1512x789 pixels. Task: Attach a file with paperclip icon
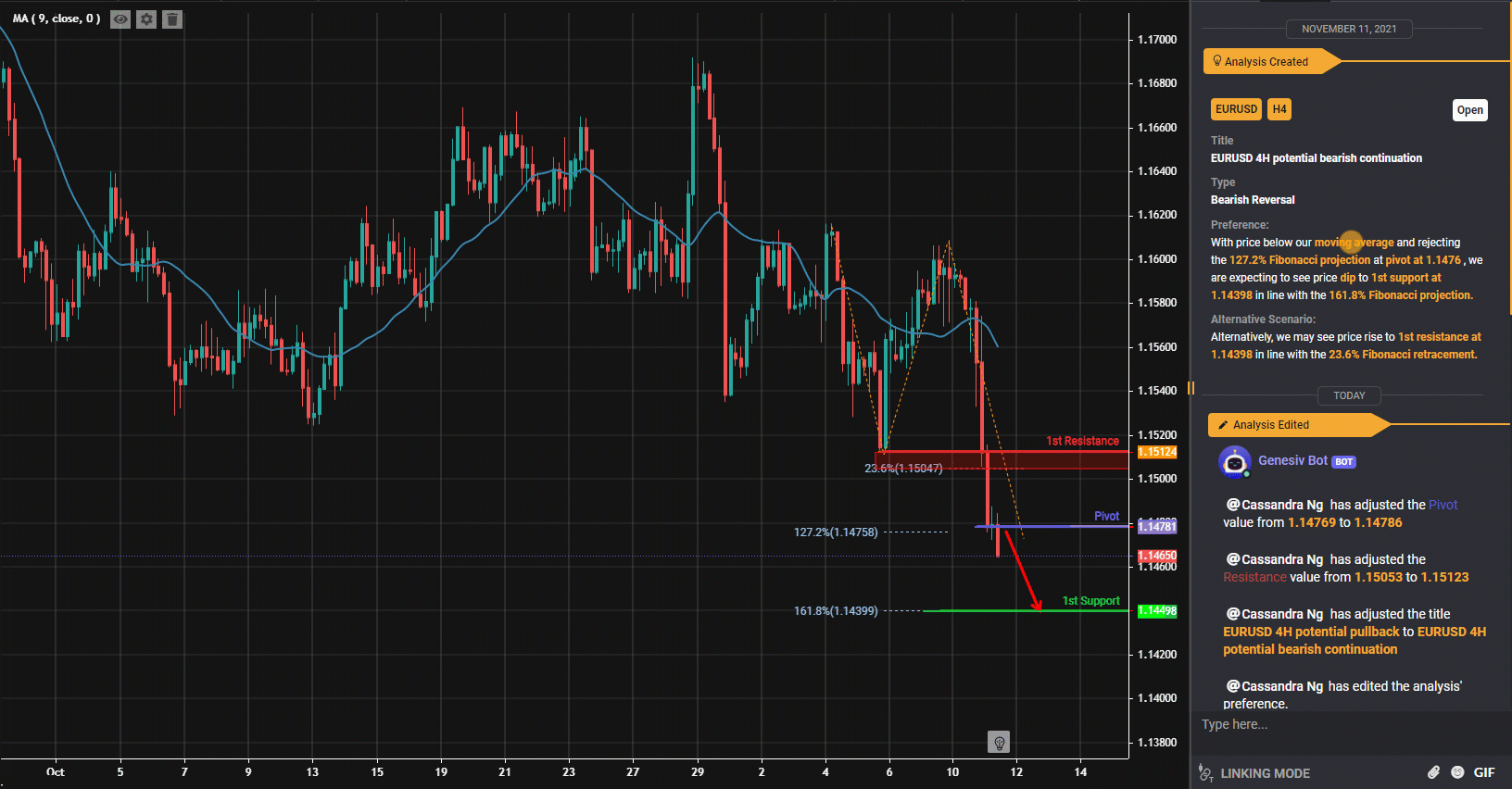(1433, 772)
